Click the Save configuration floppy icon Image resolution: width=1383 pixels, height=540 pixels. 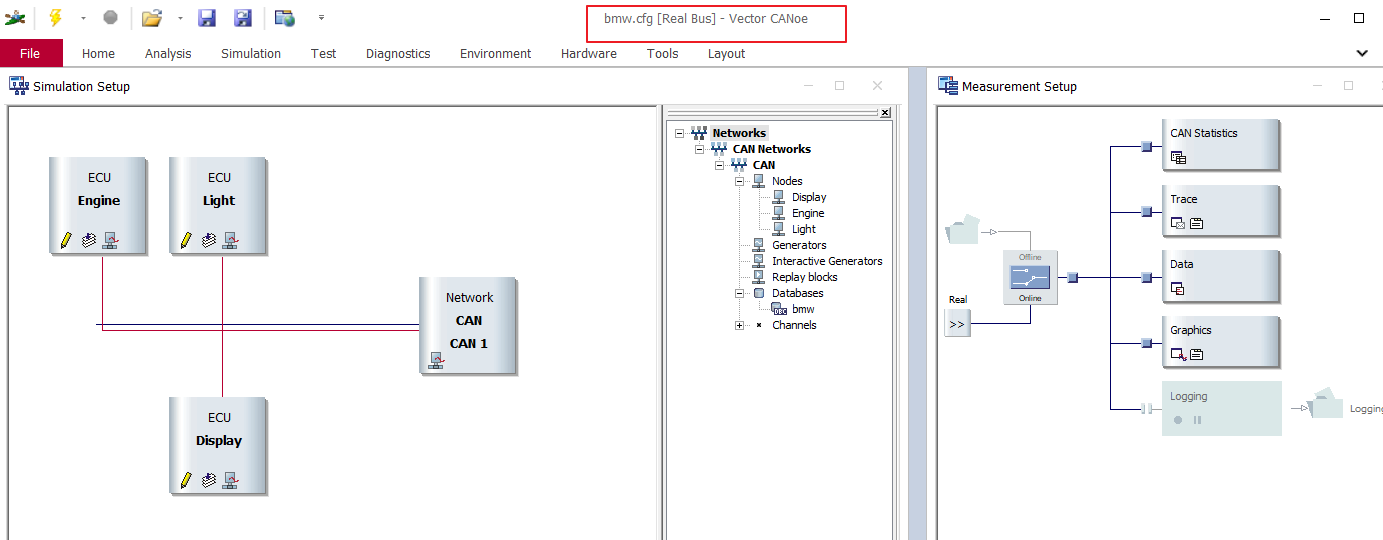[207, 17]
